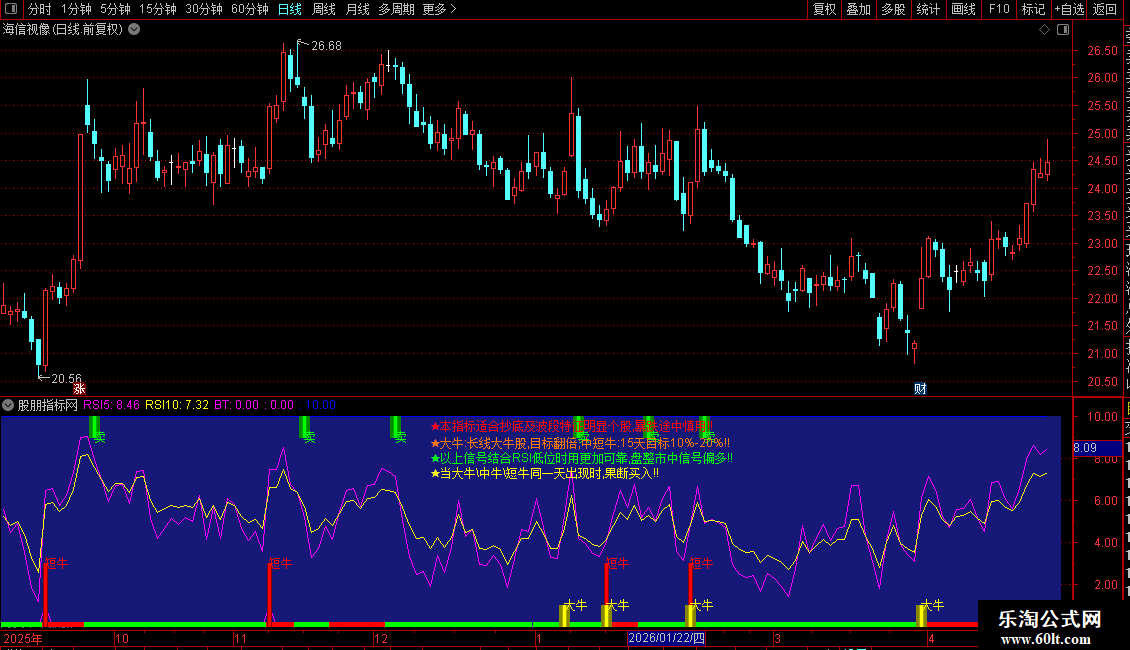The width and height of the screenshot is (1130, 650).
Task: Select the 60分钟 period tab
Action: [x=250, y=9]
